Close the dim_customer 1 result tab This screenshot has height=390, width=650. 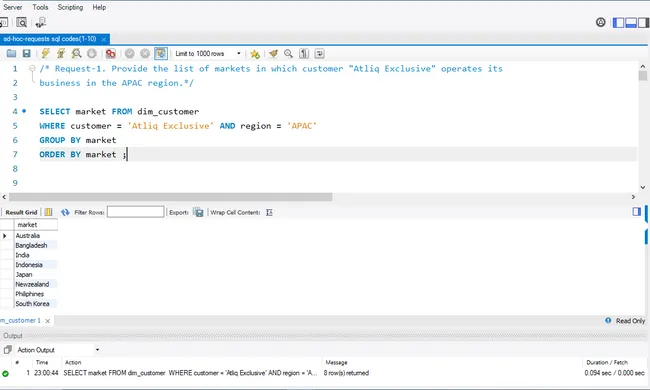coord(48,321)
